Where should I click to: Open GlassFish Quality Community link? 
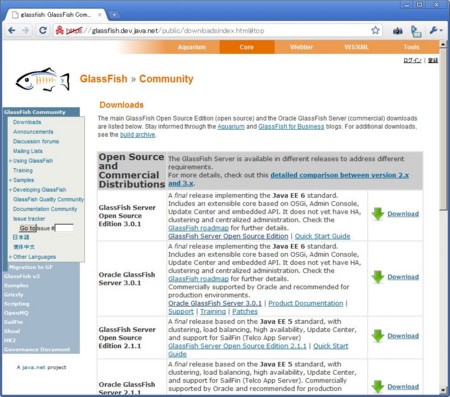pos(48,199)
